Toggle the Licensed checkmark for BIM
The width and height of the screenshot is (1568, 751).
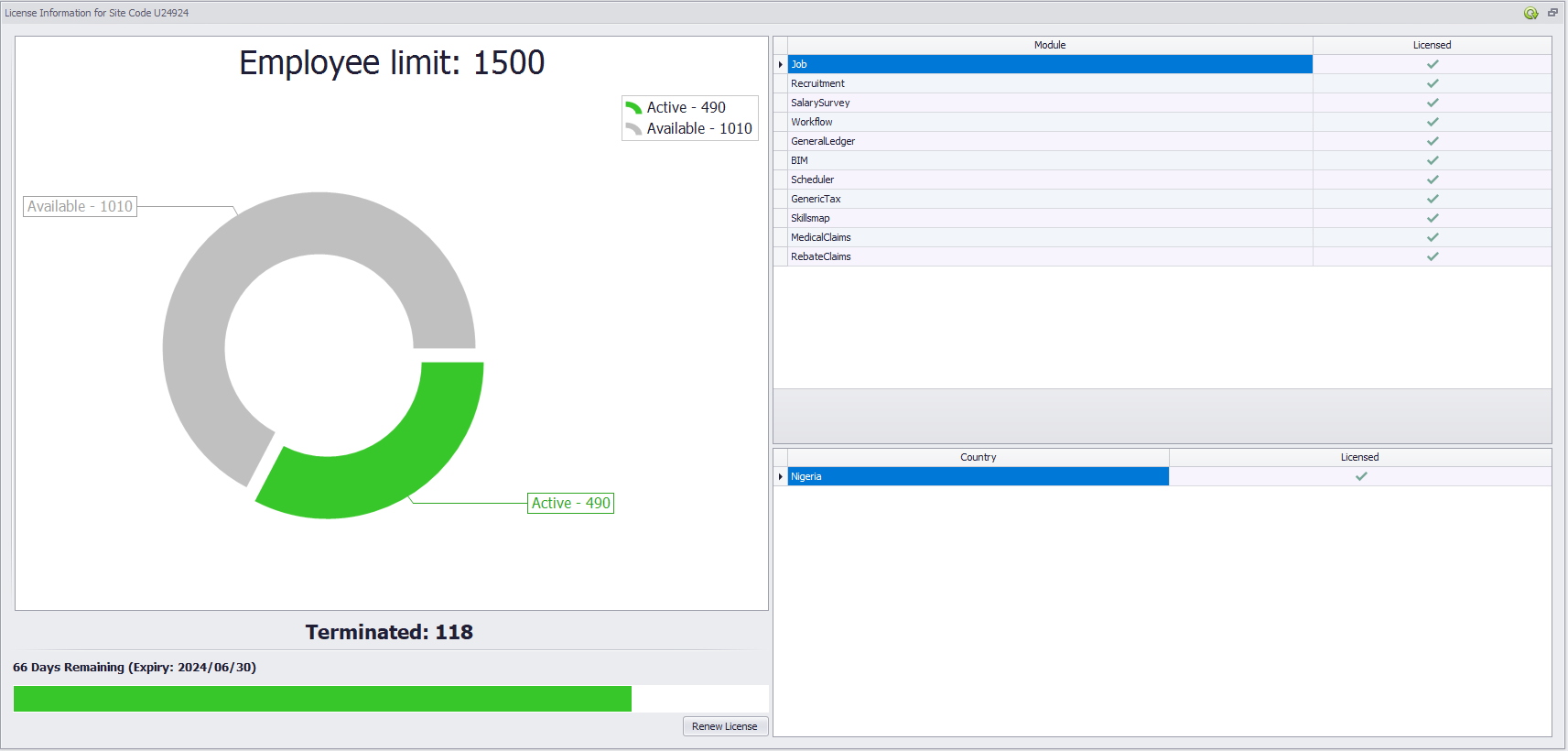(x=1433, y=160)
